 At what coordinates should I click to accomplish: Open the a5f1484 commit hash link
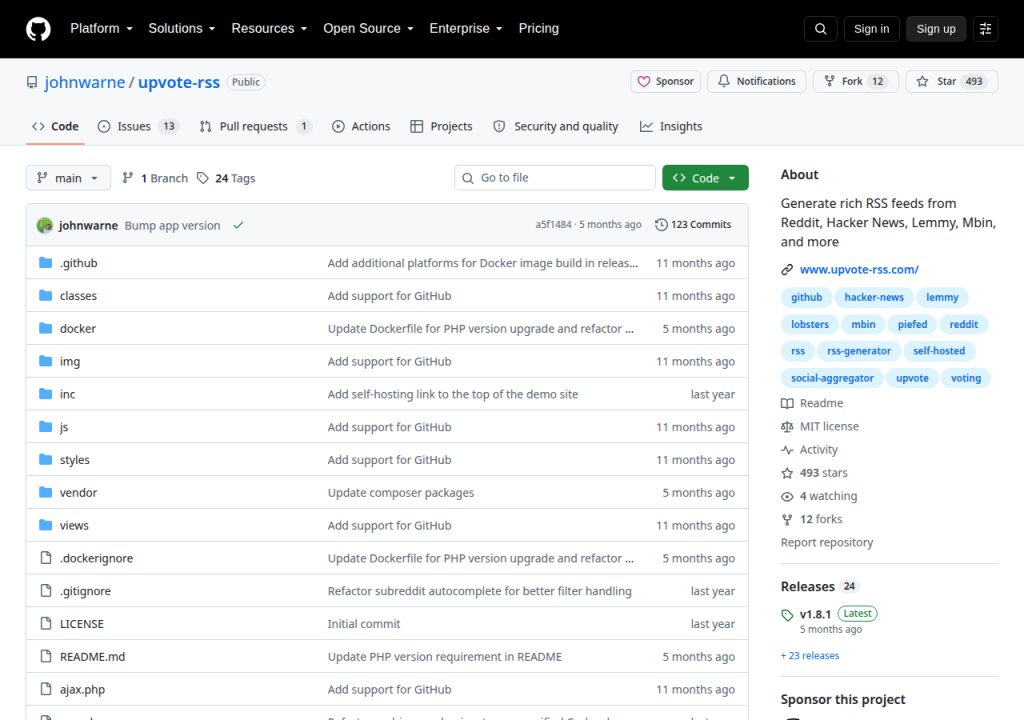(553, 225)
